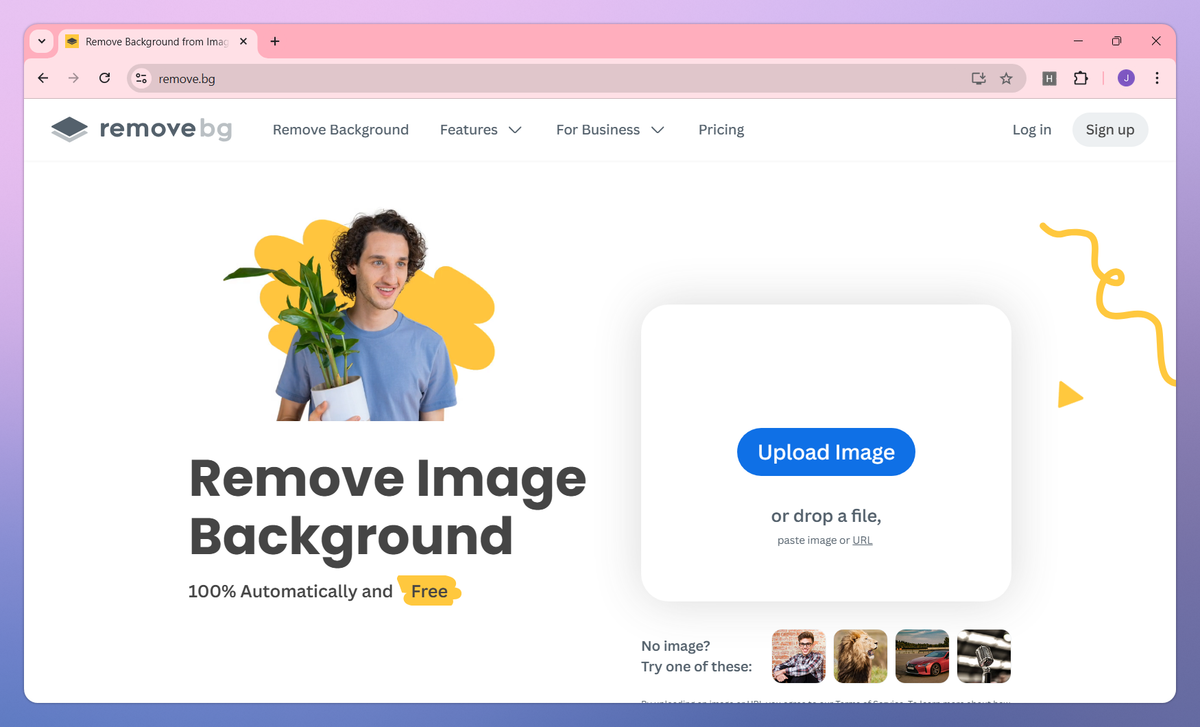Open the H extension icon

tap(1049, 78)
